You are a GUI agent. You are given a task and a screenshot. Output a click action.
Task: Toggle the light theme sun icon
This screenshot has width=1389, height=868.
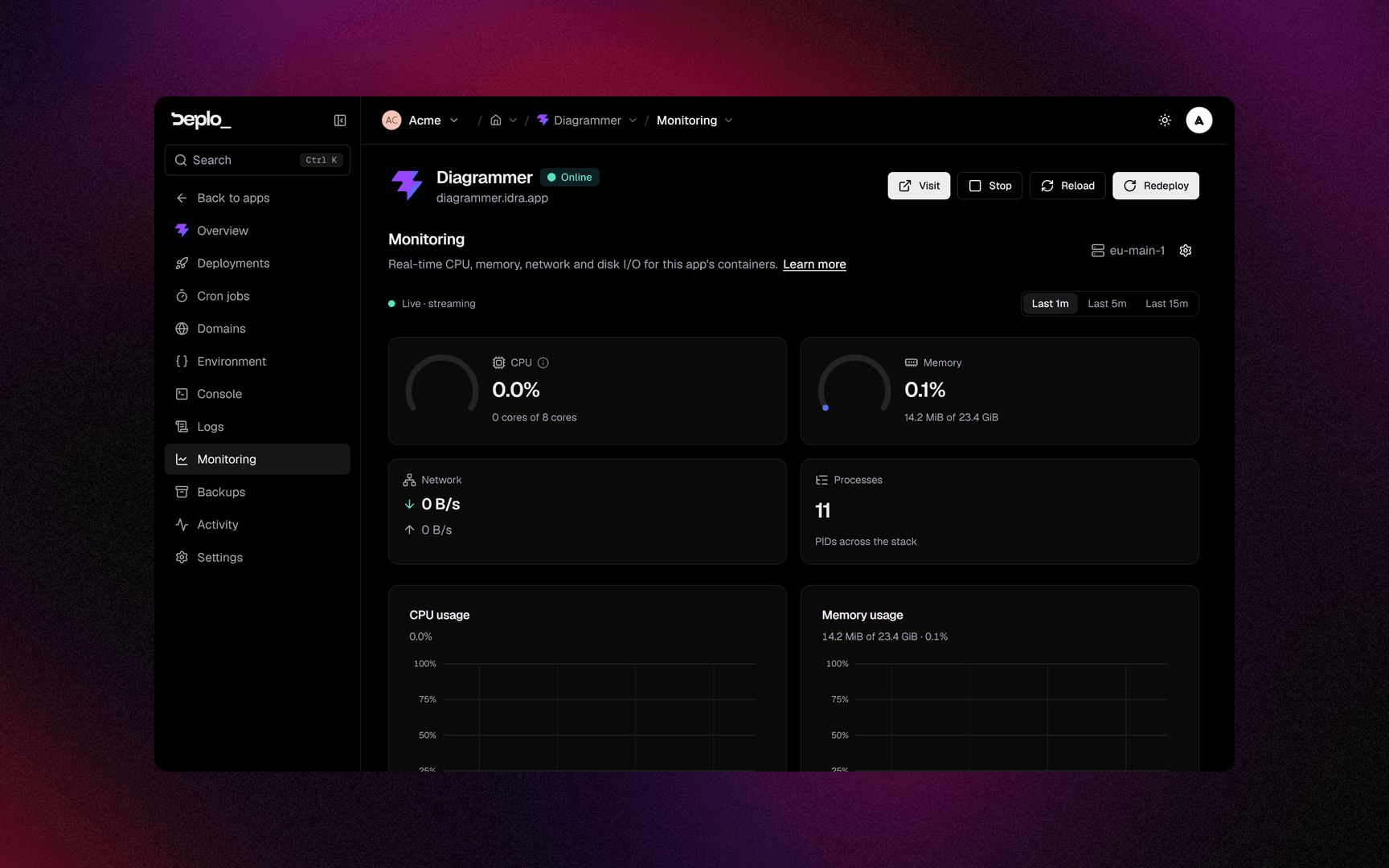(1165, 121)
